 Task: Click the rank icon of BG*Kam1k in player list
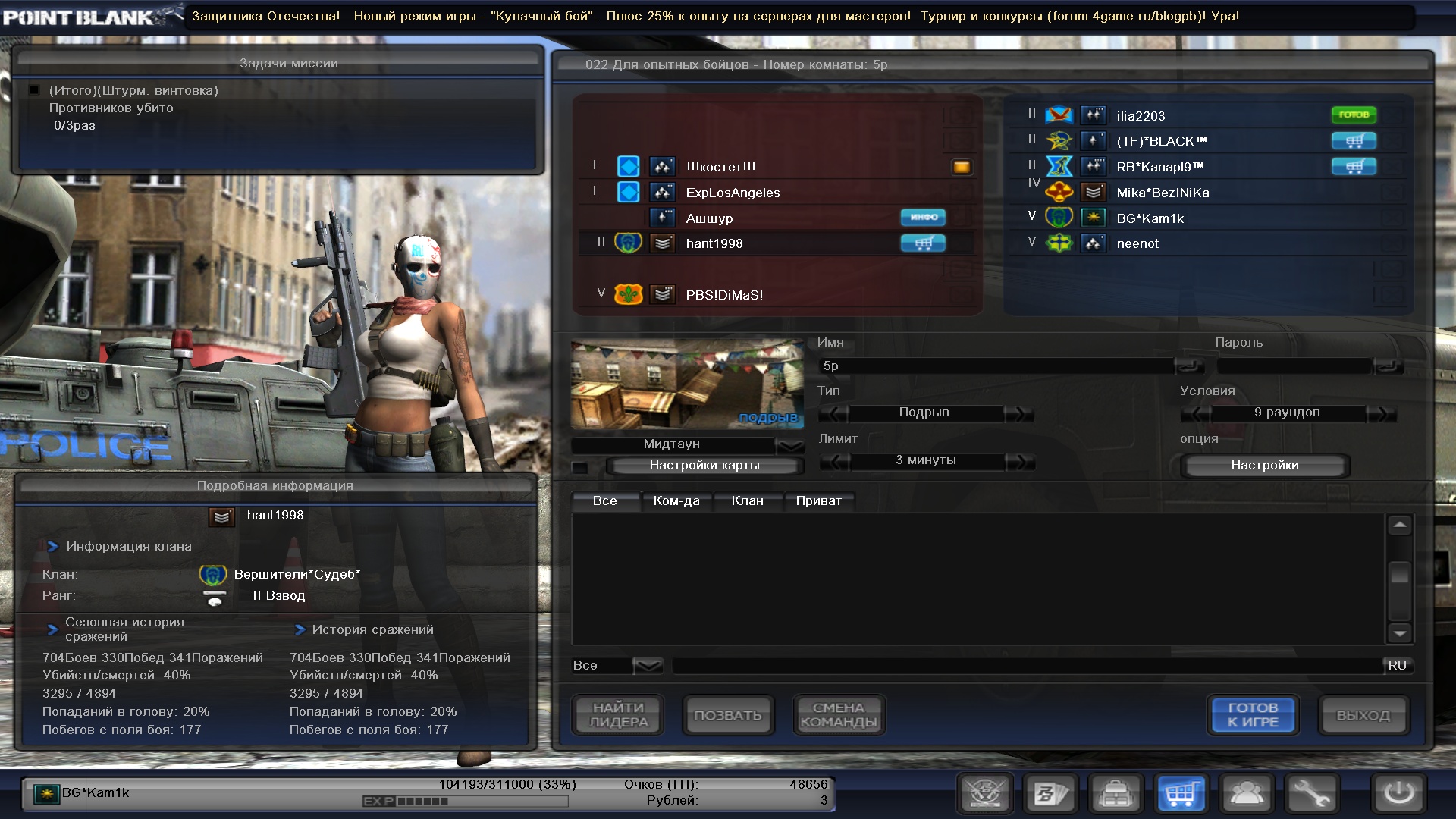(x=1093, y=218)
